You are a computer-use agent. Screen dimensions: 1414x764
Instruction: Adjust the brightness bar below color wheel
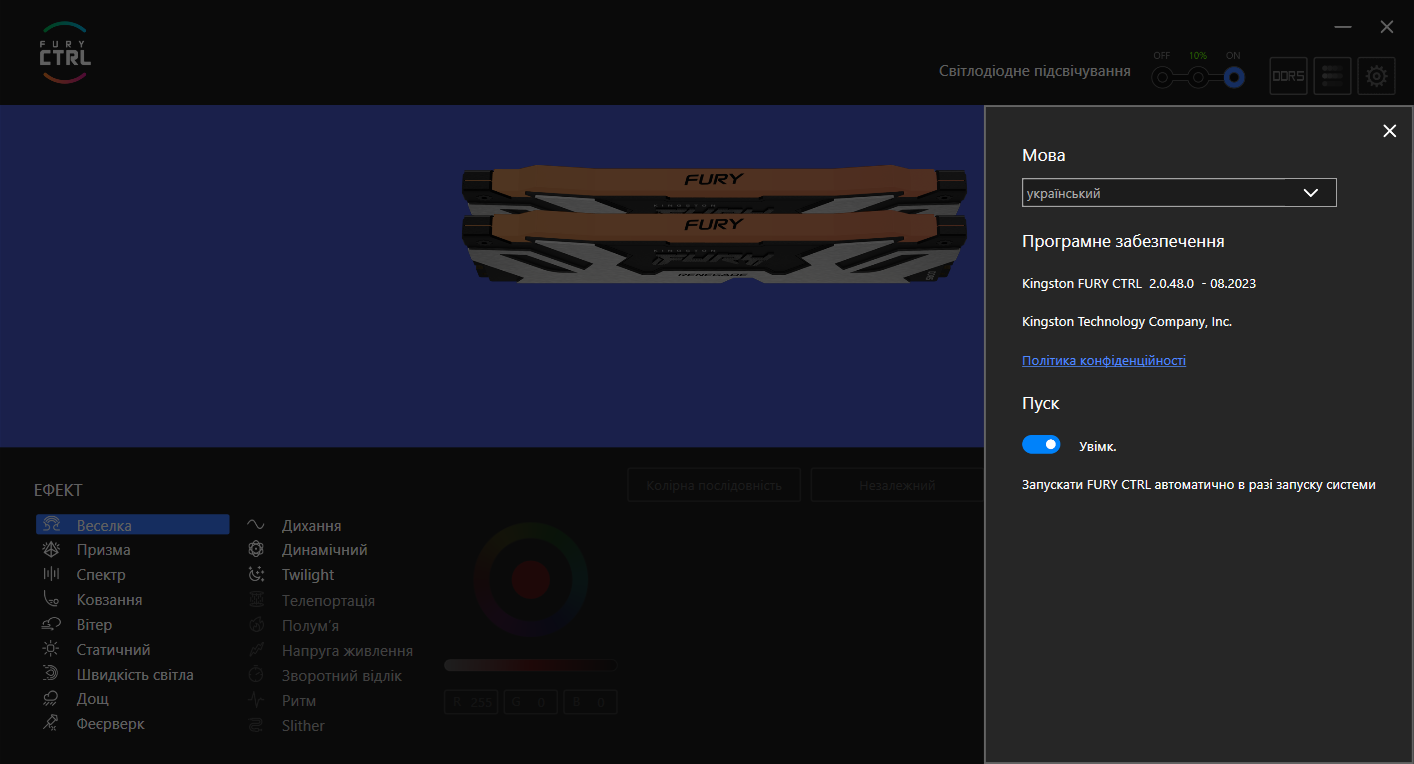coord(531,665)
